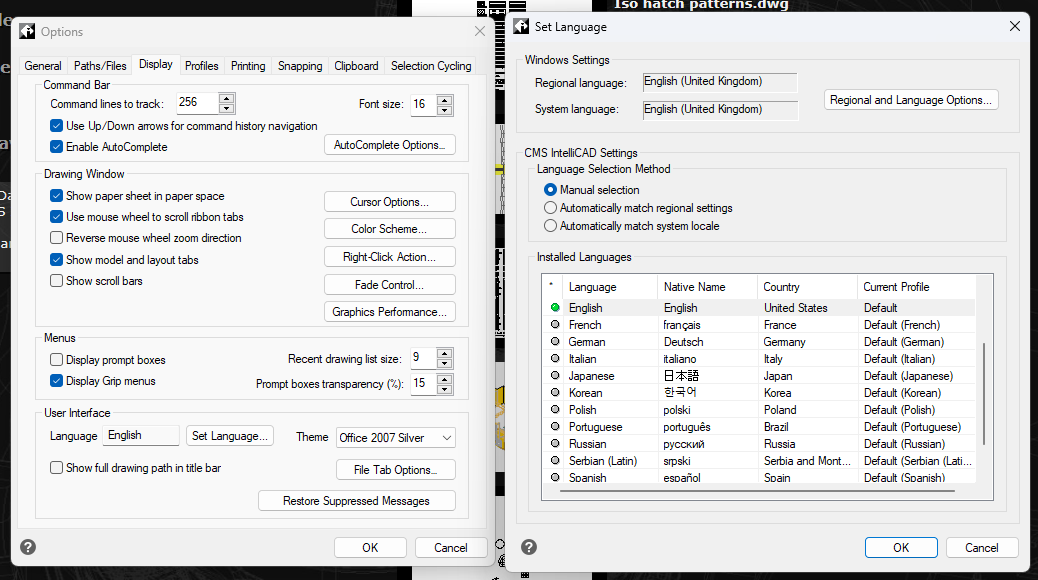Open File Tab Options
The height and width of the screenshot is (580, 1038).
point(396,469)
